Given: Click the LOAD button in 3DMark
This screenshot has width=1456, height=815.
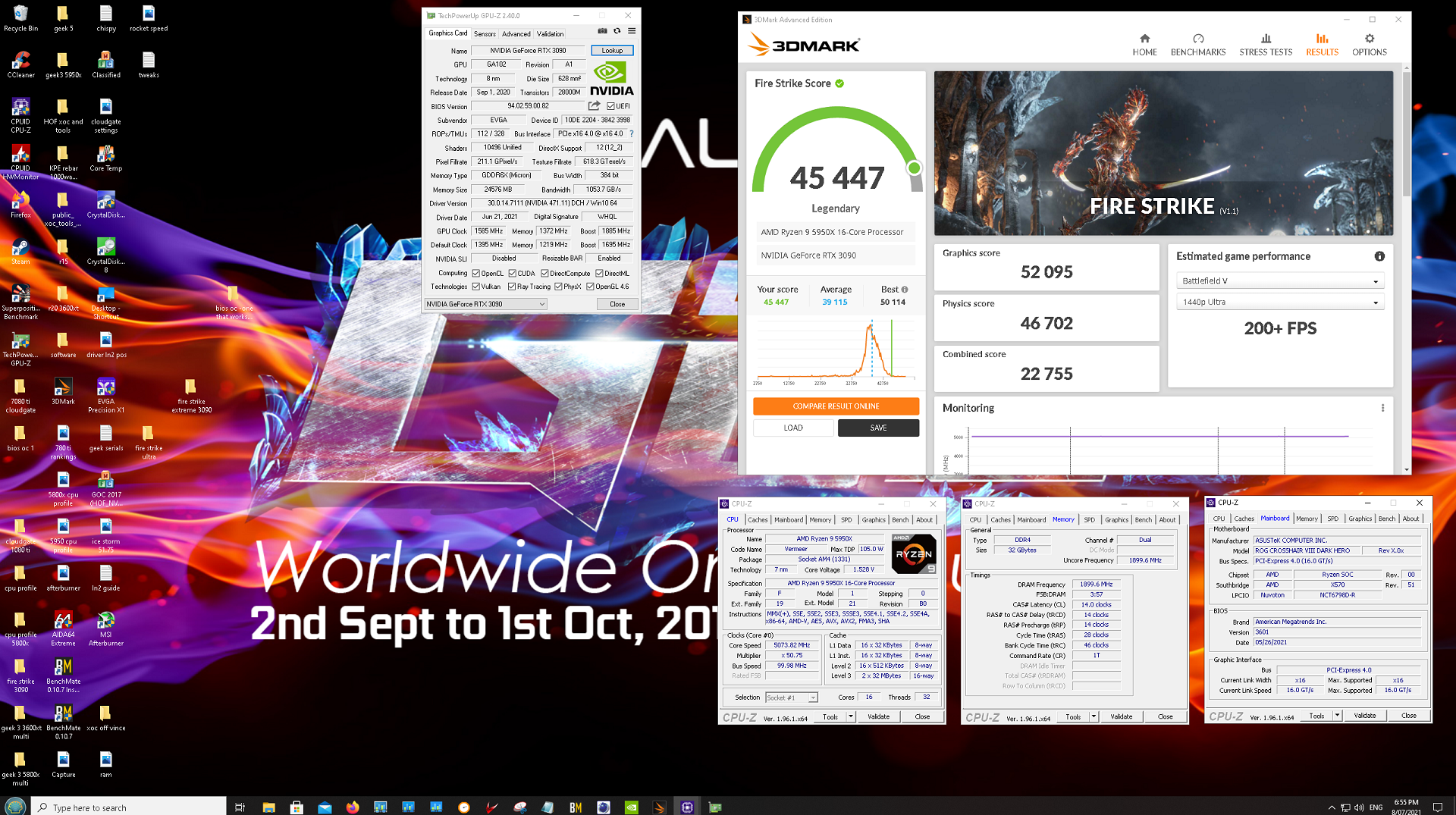Looking at the screenshot, I should [793, 428].
